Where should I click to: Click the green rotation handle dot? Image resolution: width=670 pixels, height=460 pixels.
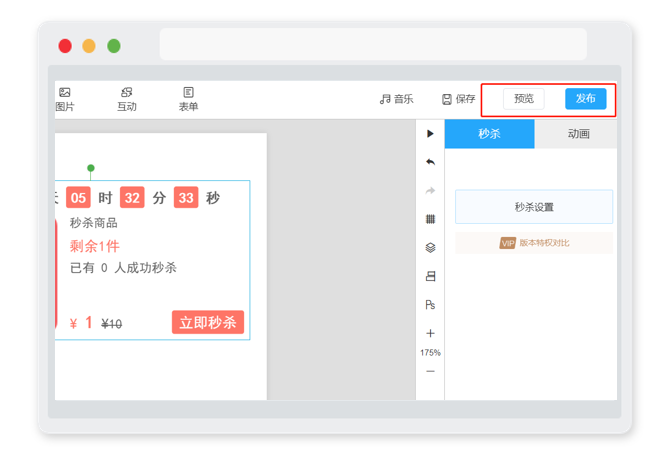[91, 168]
